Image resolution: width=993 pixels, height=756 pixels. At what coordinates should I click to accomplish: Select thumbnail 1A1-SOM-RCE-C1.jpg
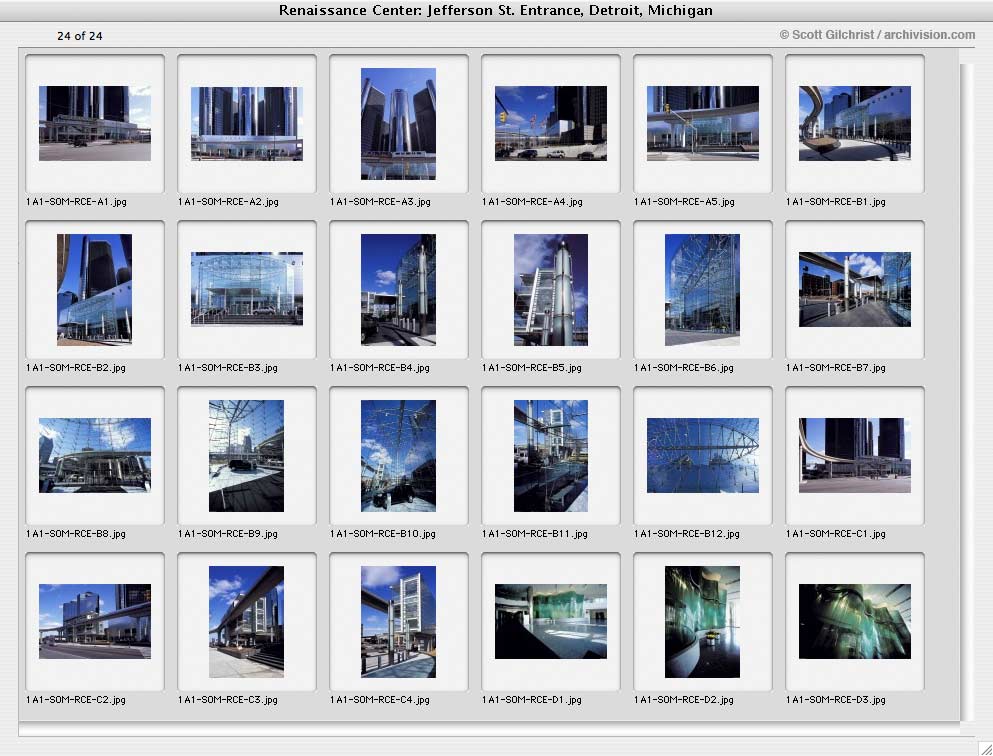coord(855,455)
